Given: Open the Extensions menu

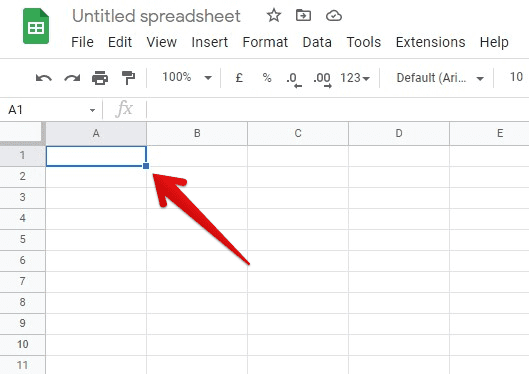Looking at the screenshot, I should click(x=430, y=42).
